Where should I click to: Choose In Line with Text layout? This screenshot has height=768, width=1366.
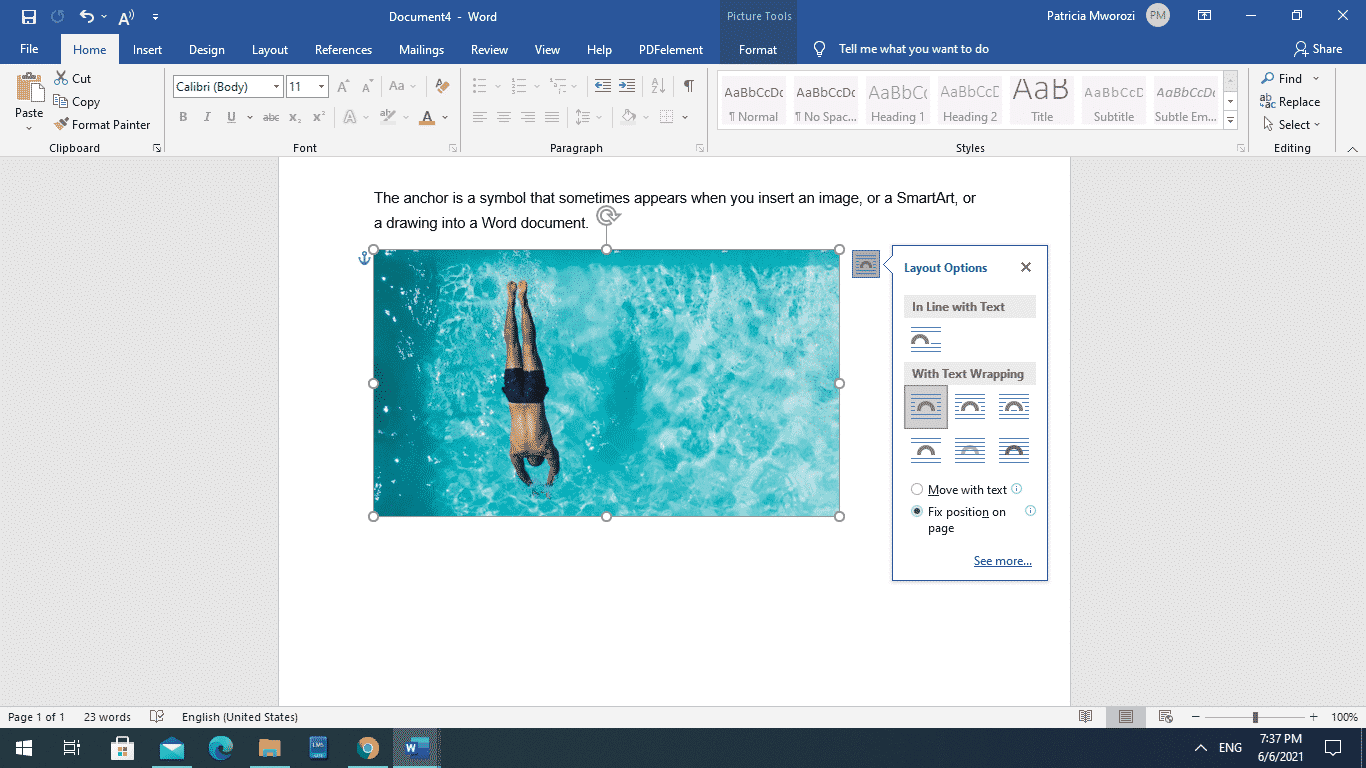[925, 338]
